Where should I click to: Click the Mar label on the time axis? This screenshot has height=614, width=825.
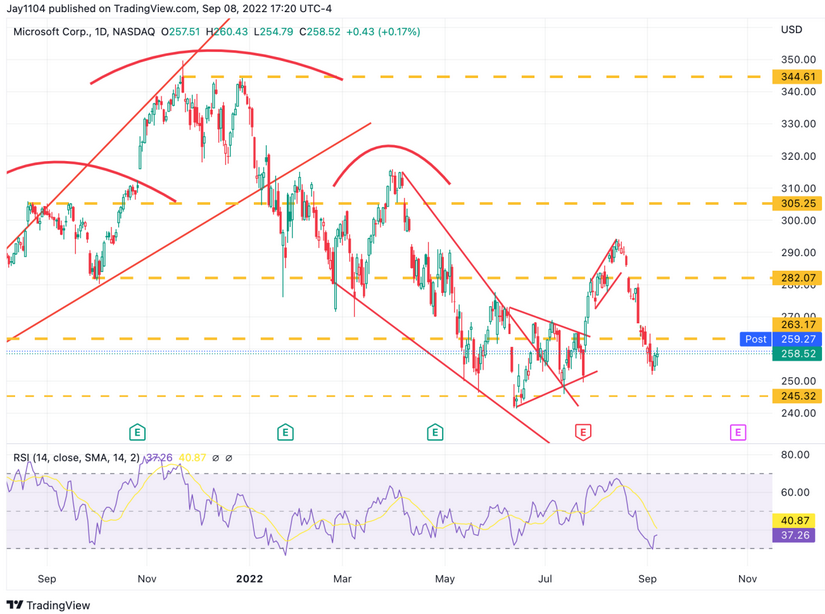342,579
